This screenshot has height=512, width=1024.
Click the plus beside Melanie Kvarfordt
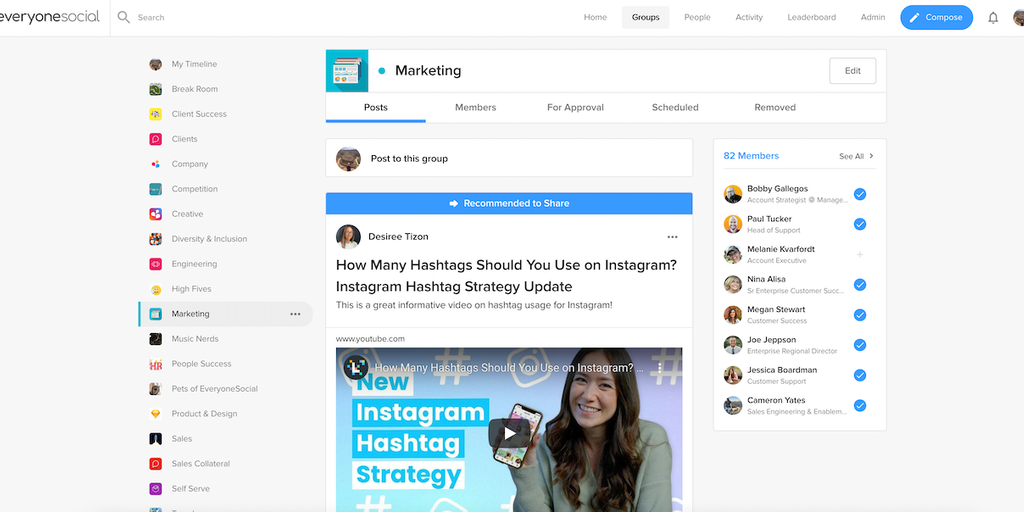pyautogui.click(x=860, y=255)
